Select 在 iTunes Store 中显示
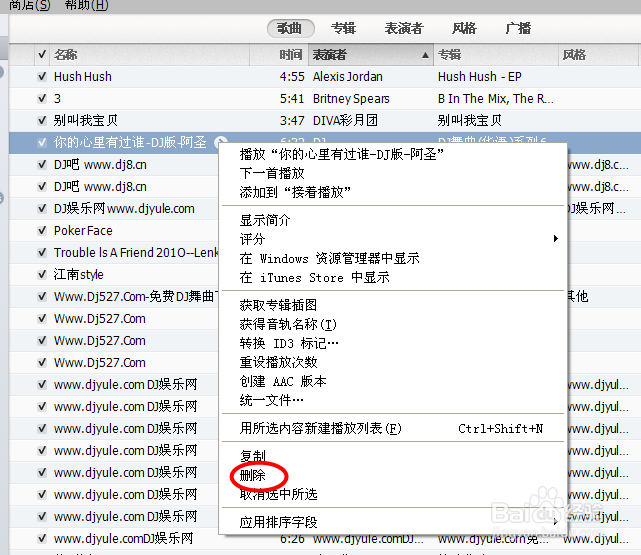 click(314, 278)
